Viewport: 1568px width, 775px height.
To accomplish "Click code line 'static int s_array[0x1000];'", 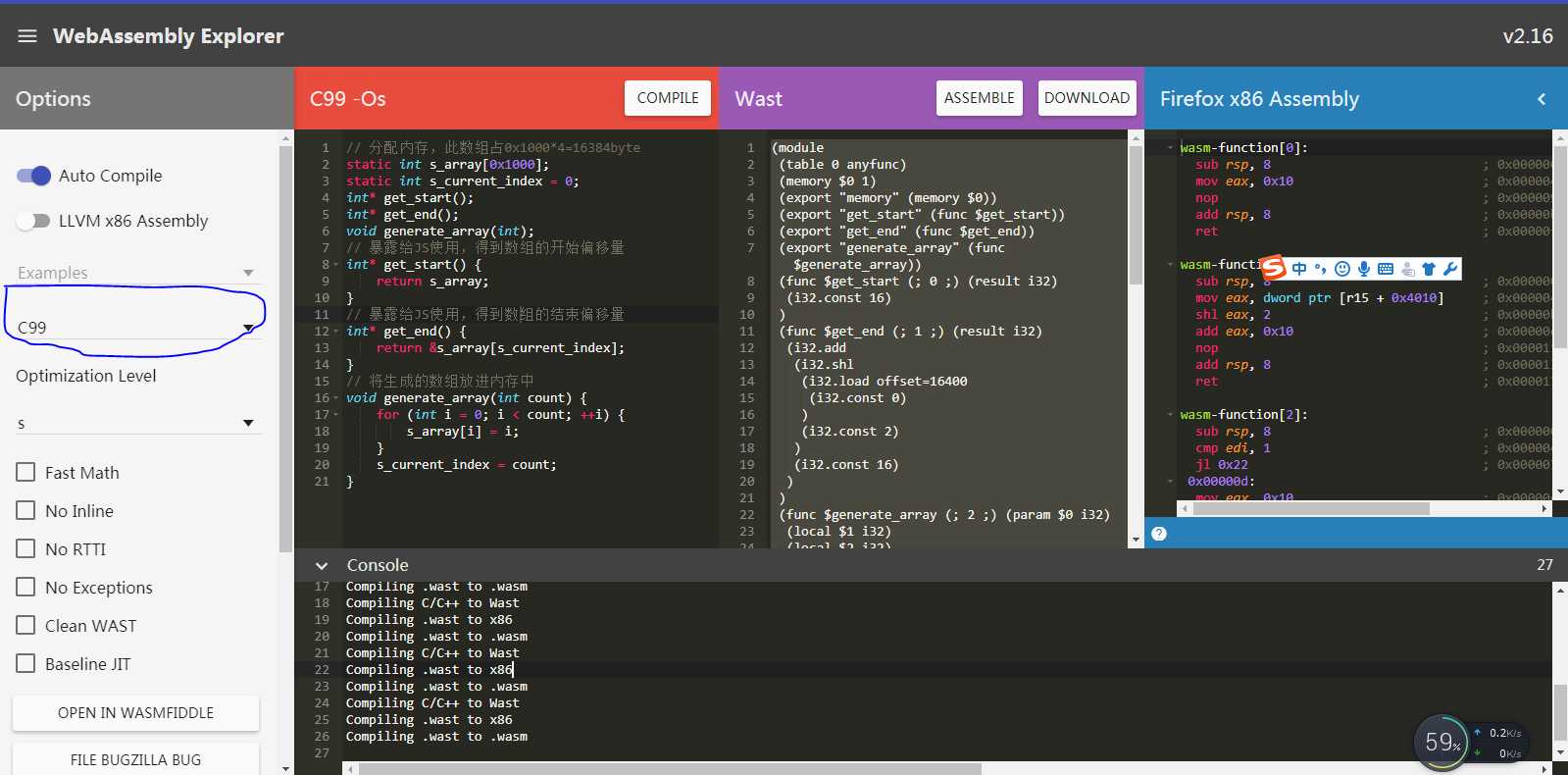I will pos(447,165).
